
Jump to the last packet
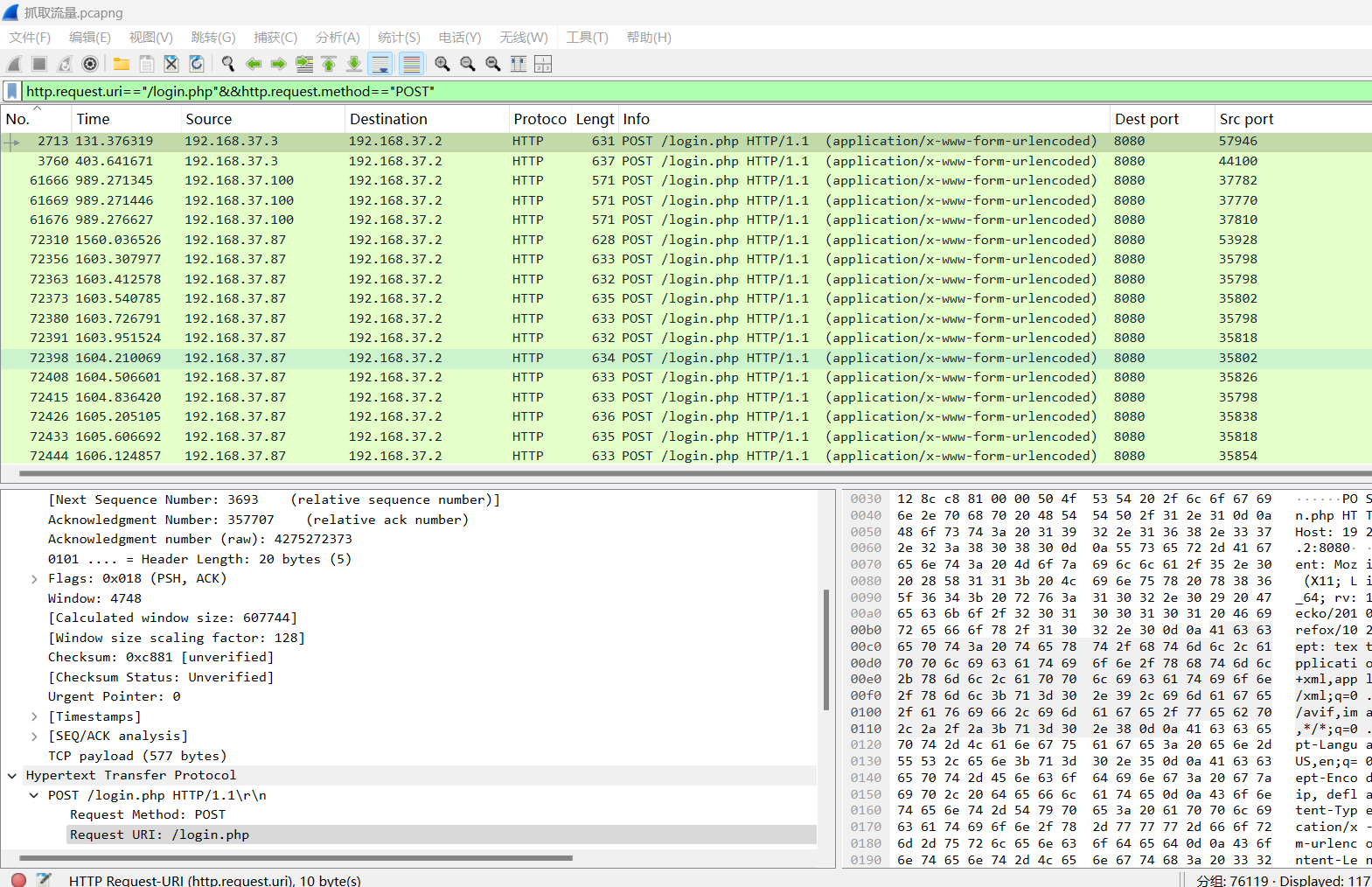[354, 64]
